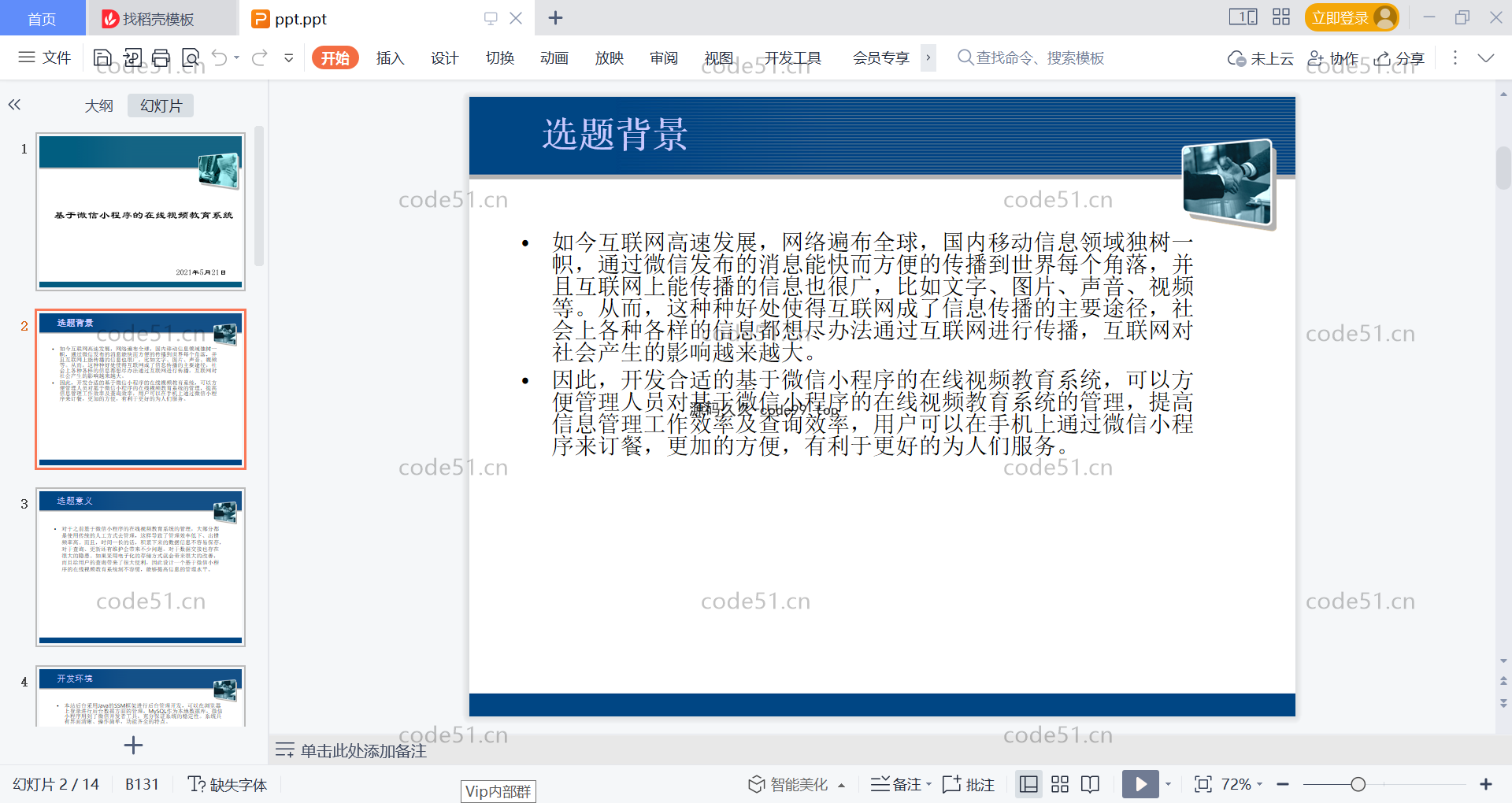Select the 开始 ribbon tab
This screenshot has height=803, width=1512.
click(x=335, y=57)
